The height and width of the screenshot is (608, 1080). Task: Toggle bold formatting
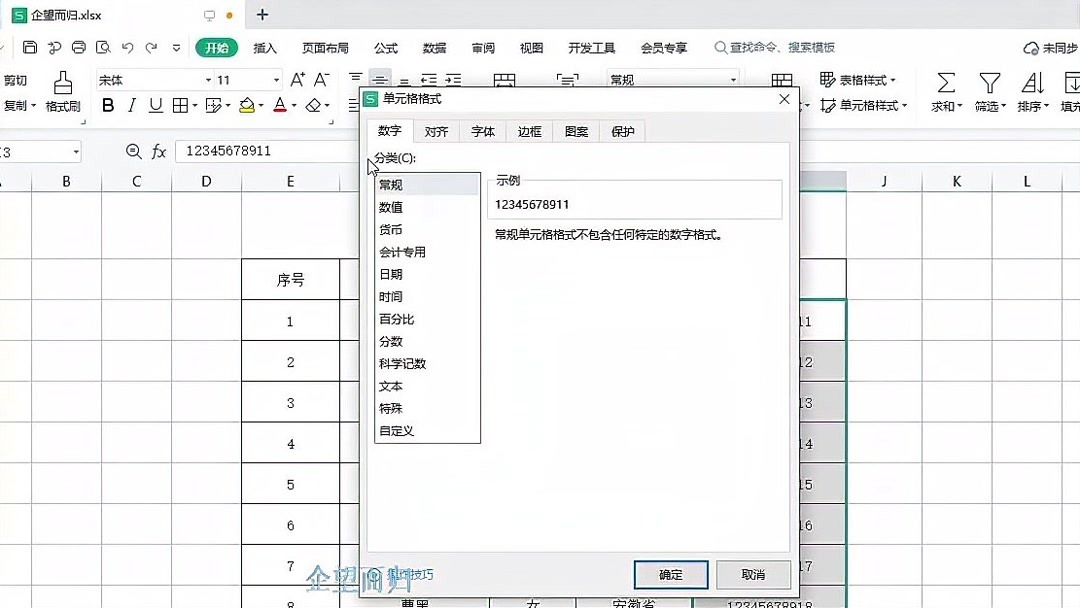108,107
